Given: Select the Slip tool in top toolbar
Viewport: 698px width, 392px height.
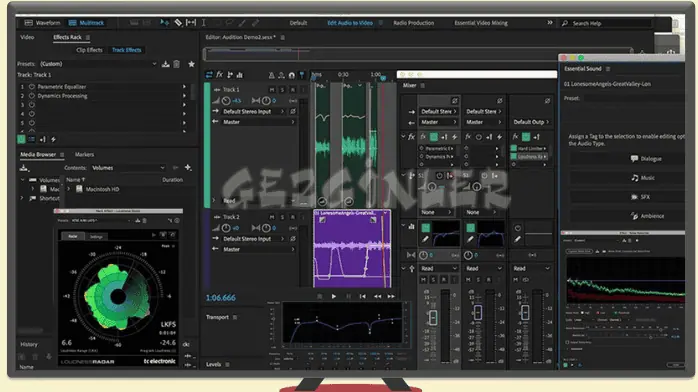Looking at the screenshot, I should pos(191,22).
